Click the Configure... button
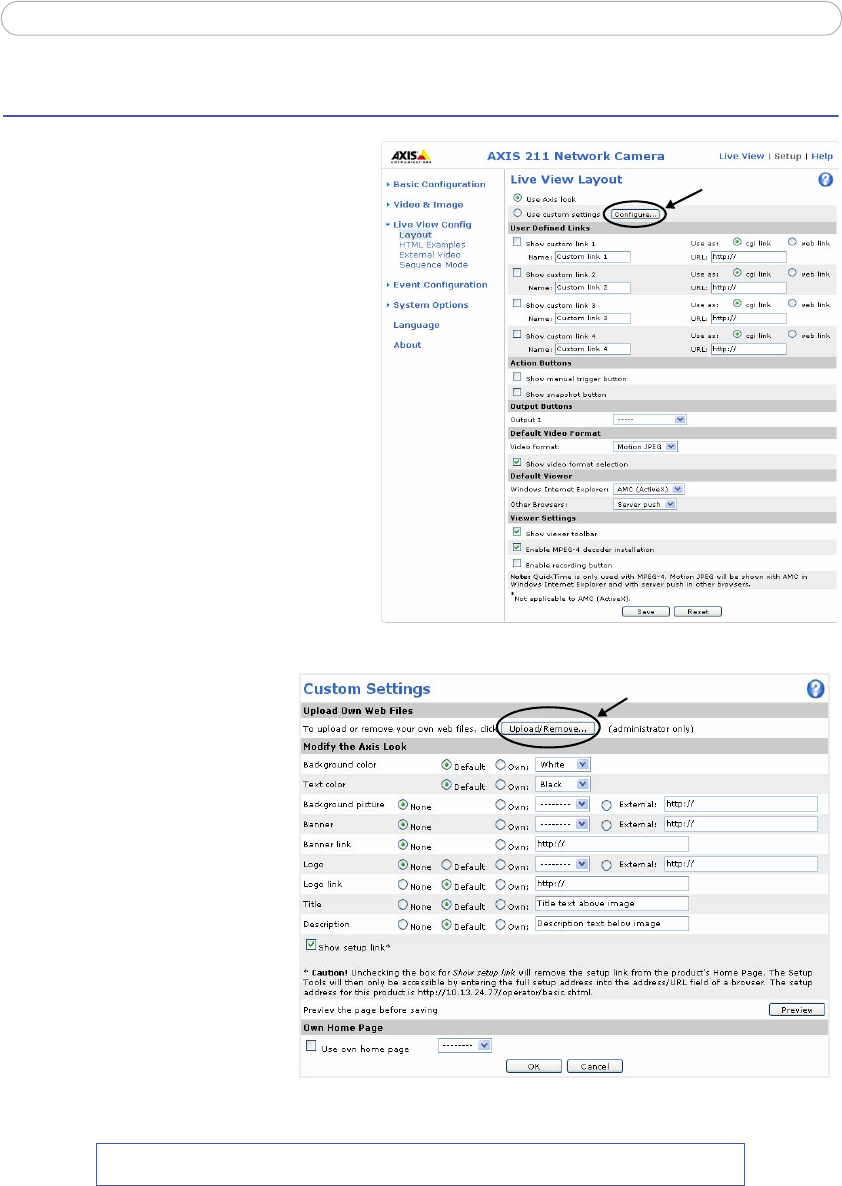842x1186 pixels. pyautogui.click(x=635, y=214)
